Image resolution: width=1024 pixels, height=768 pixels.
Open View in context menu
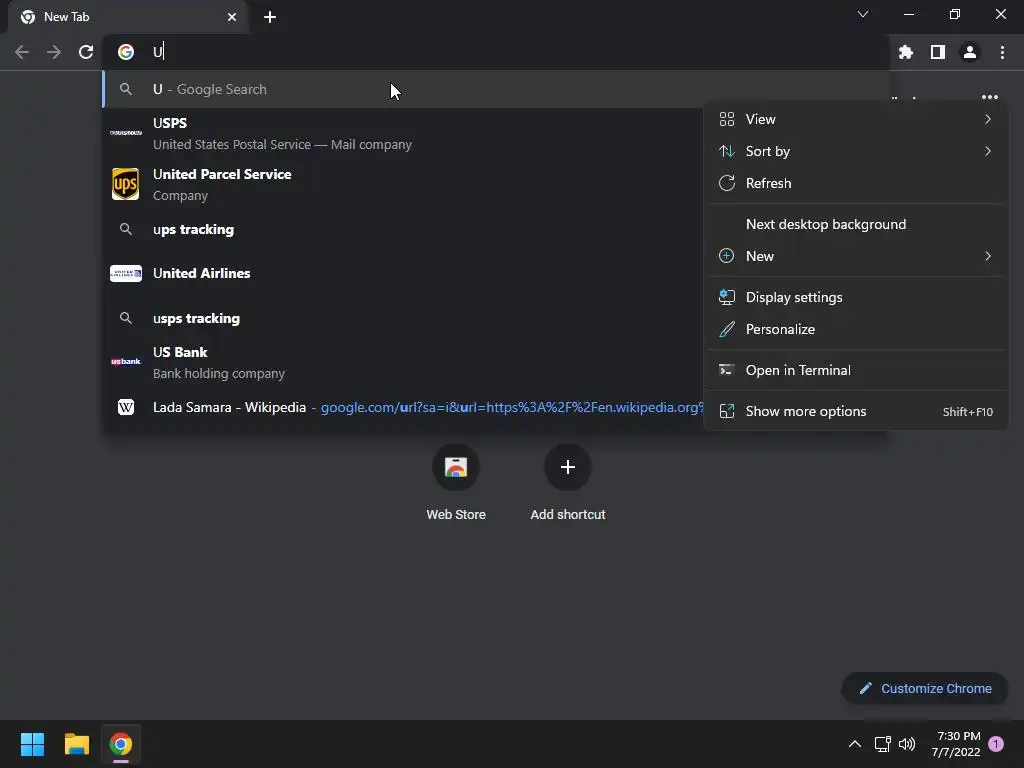[x=856, y=120]
